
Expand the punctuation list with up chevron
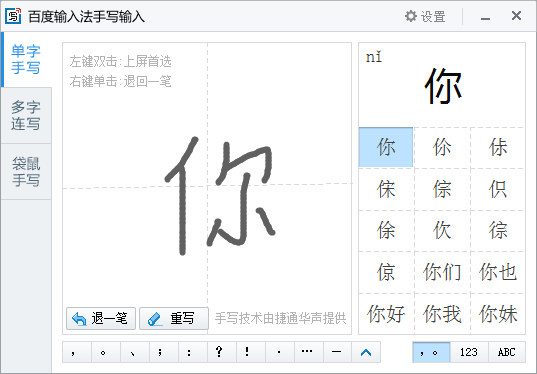click(x=366, y=352)
